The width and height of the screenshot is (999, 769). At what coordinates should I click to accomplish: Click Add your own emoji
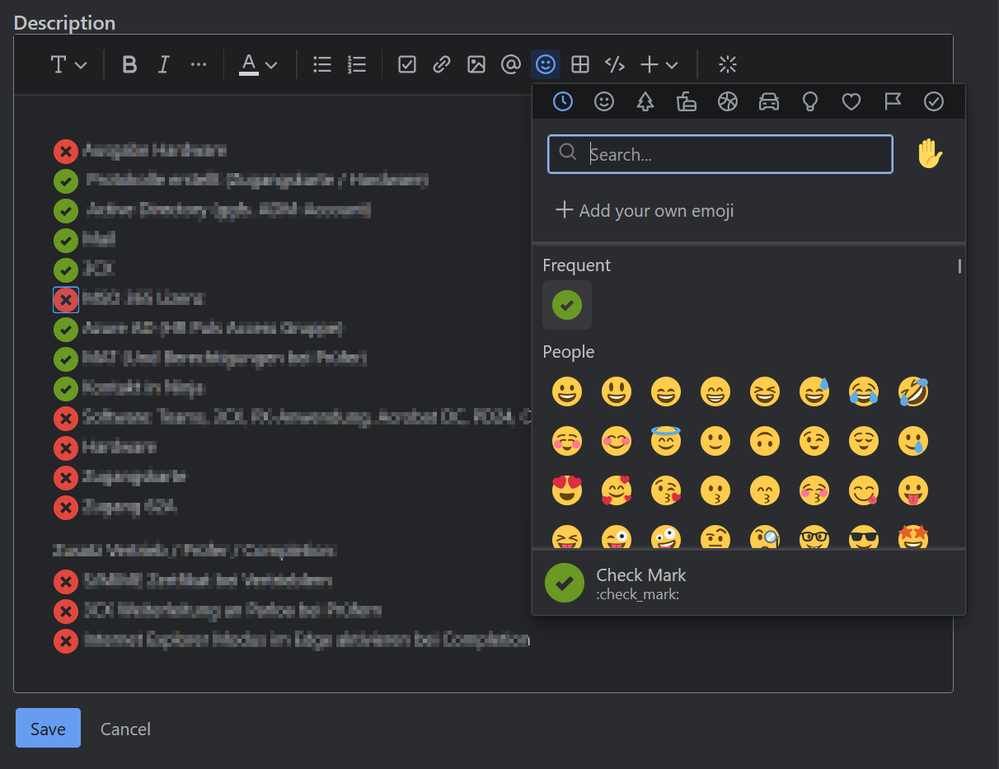tap(645, 211)
